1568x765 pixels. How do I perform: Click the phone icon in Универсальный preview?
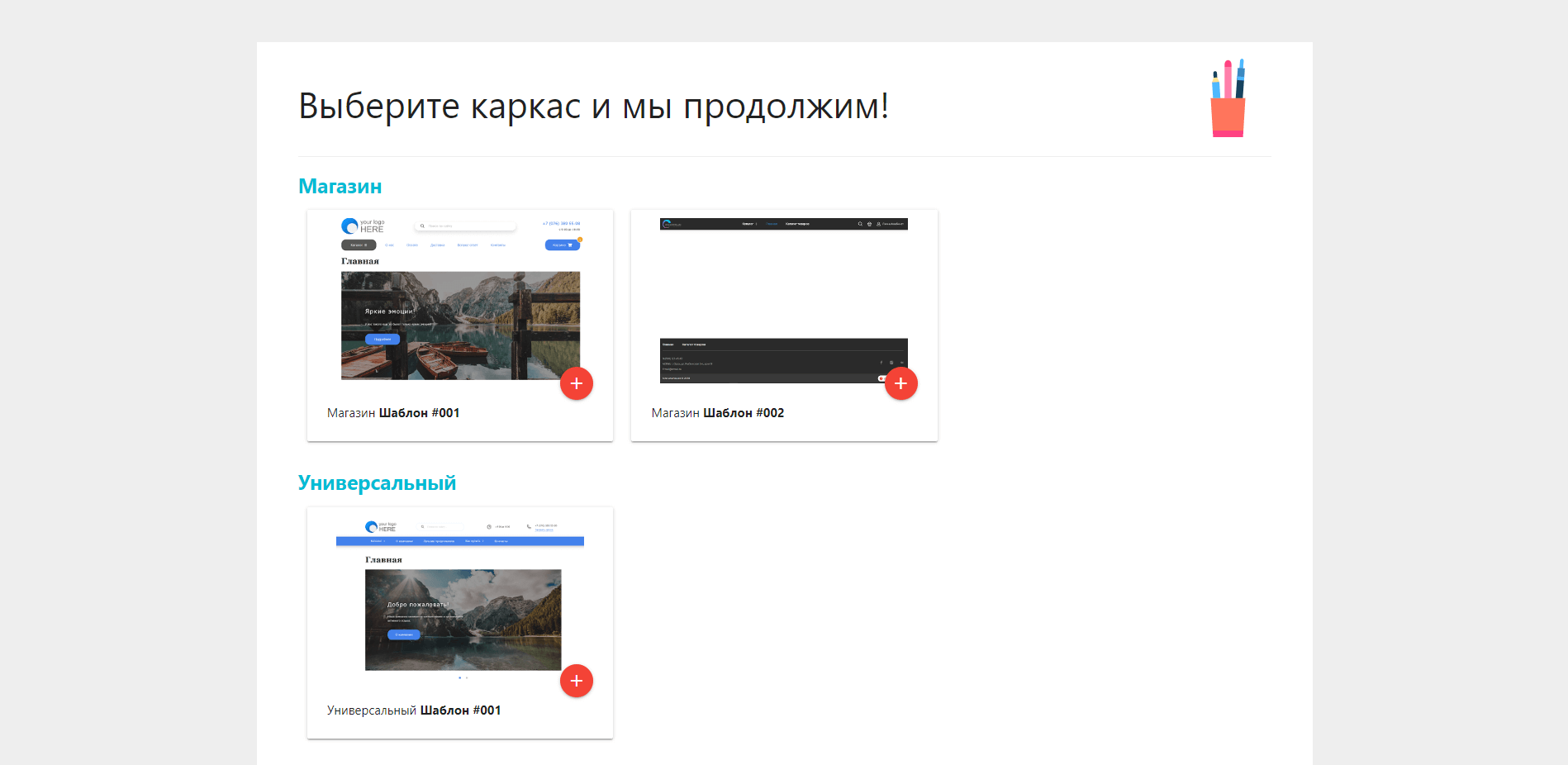click(x=529, y=526)
